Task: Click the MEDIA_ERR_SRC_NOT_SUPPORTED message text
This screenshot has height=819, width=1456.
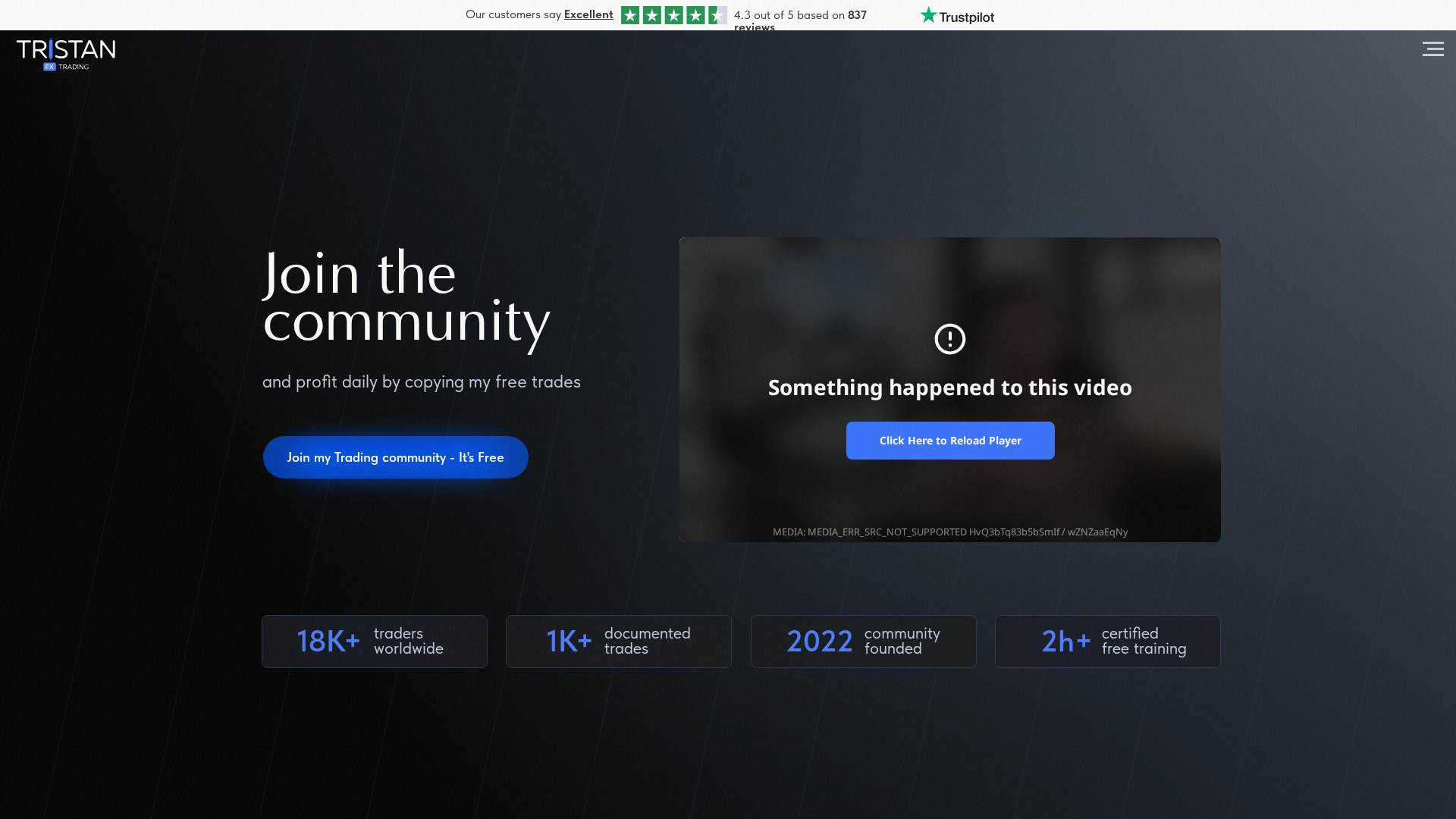Action: [x=949, y=532]
